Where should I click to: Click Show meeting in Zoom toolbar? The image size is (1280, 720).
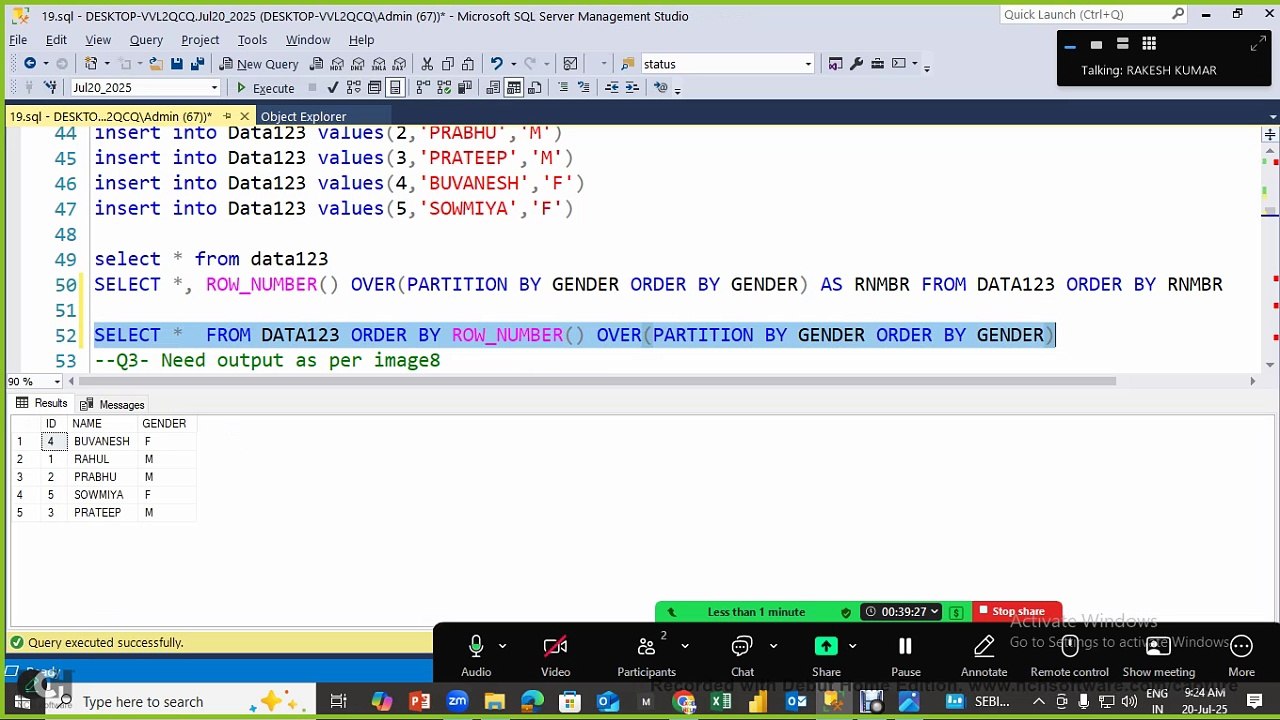click(x=1159, y=655)
